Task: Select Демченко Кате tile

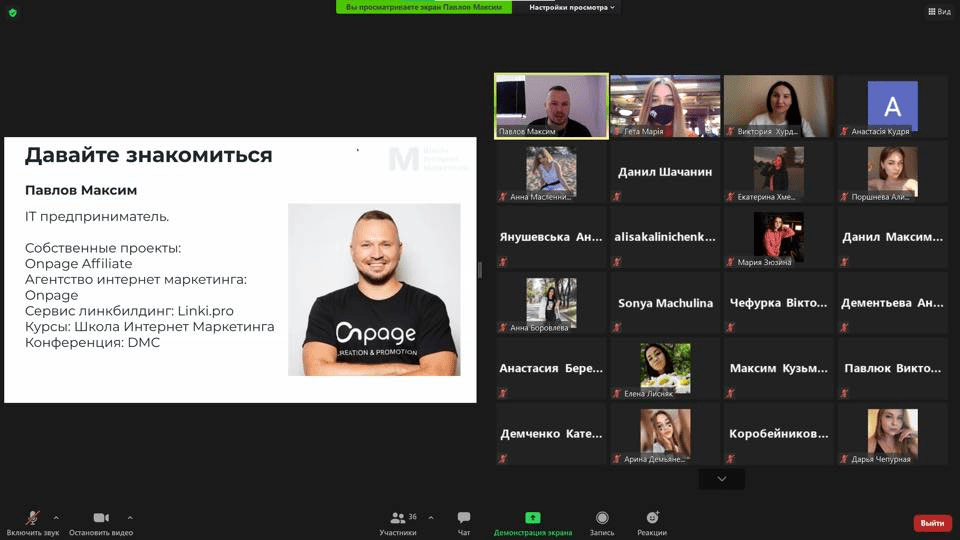Action: [x=551, y=434]
